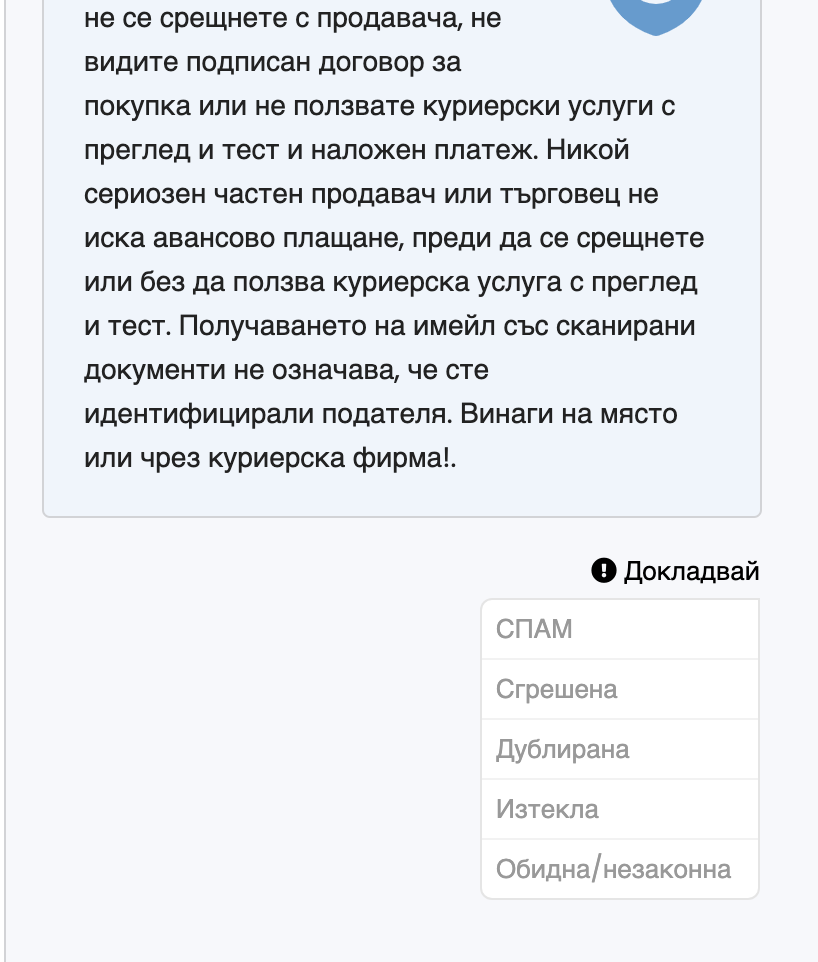Choose the Сгрешена report option
Screen dimensions: 818x962
click(x=620, y=690)
